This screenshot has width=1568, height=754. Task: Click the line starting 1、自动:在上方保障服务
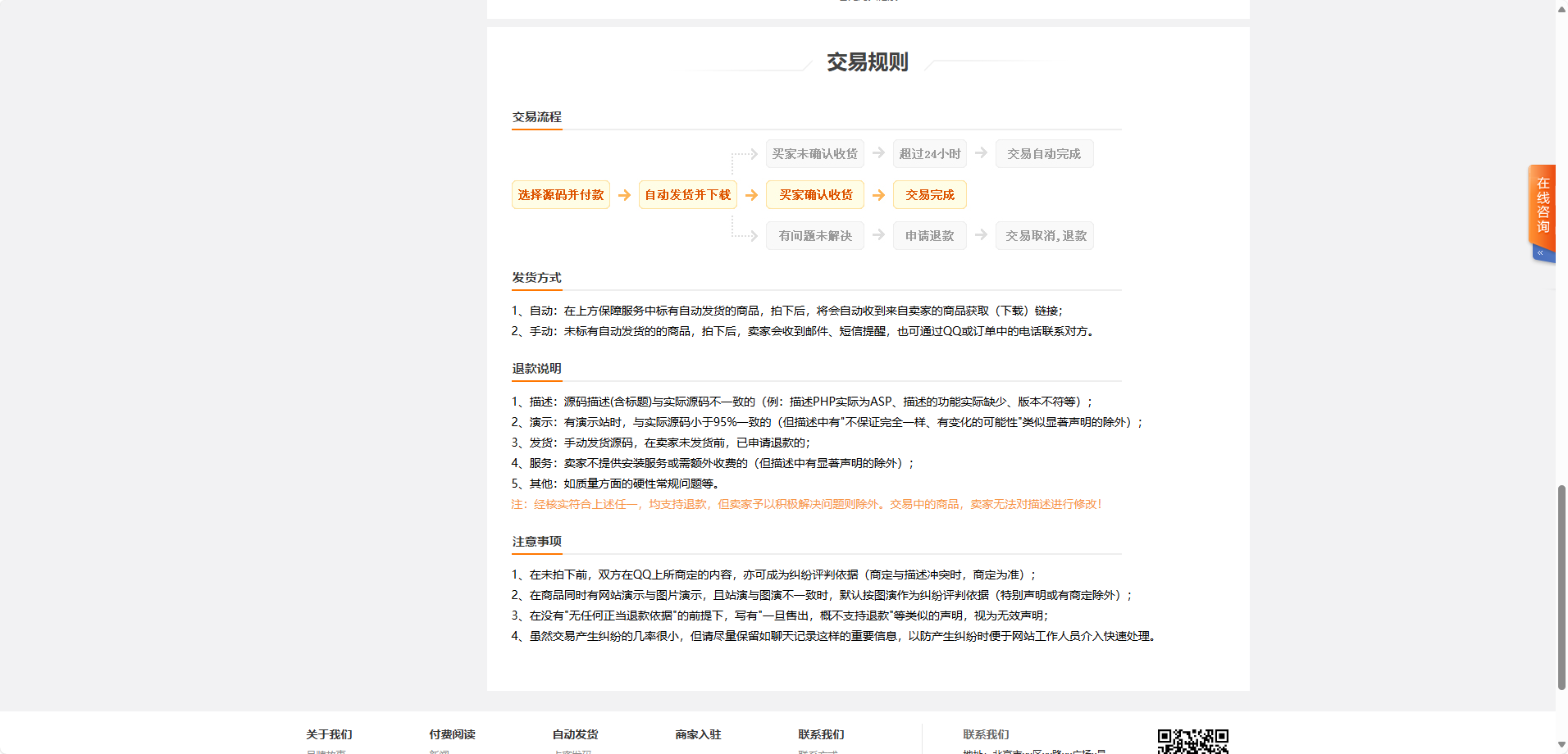tap(787, 311)
